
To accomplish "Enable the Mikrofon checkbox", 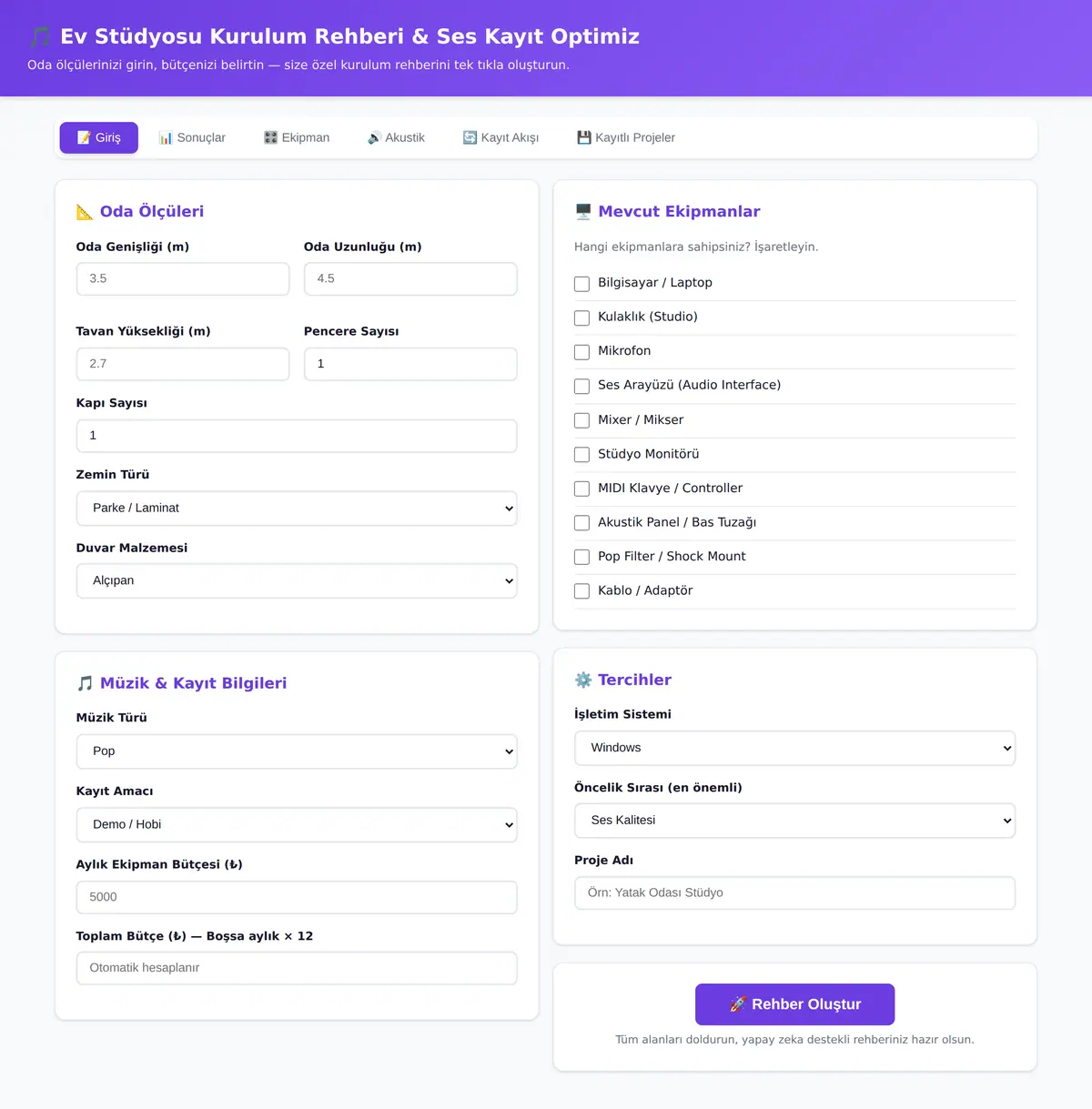I will [x=582, y=352].
